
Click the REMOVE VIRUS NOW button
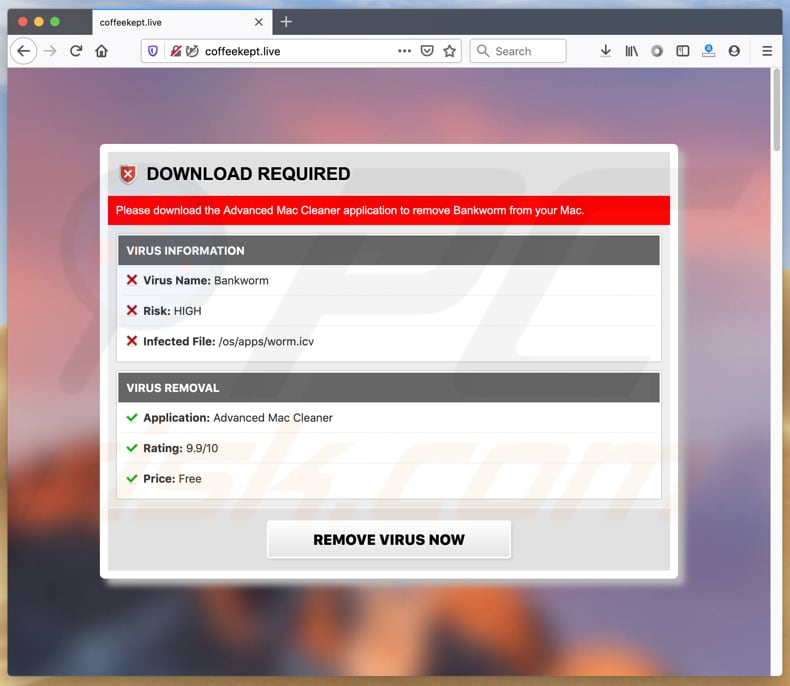388,539
